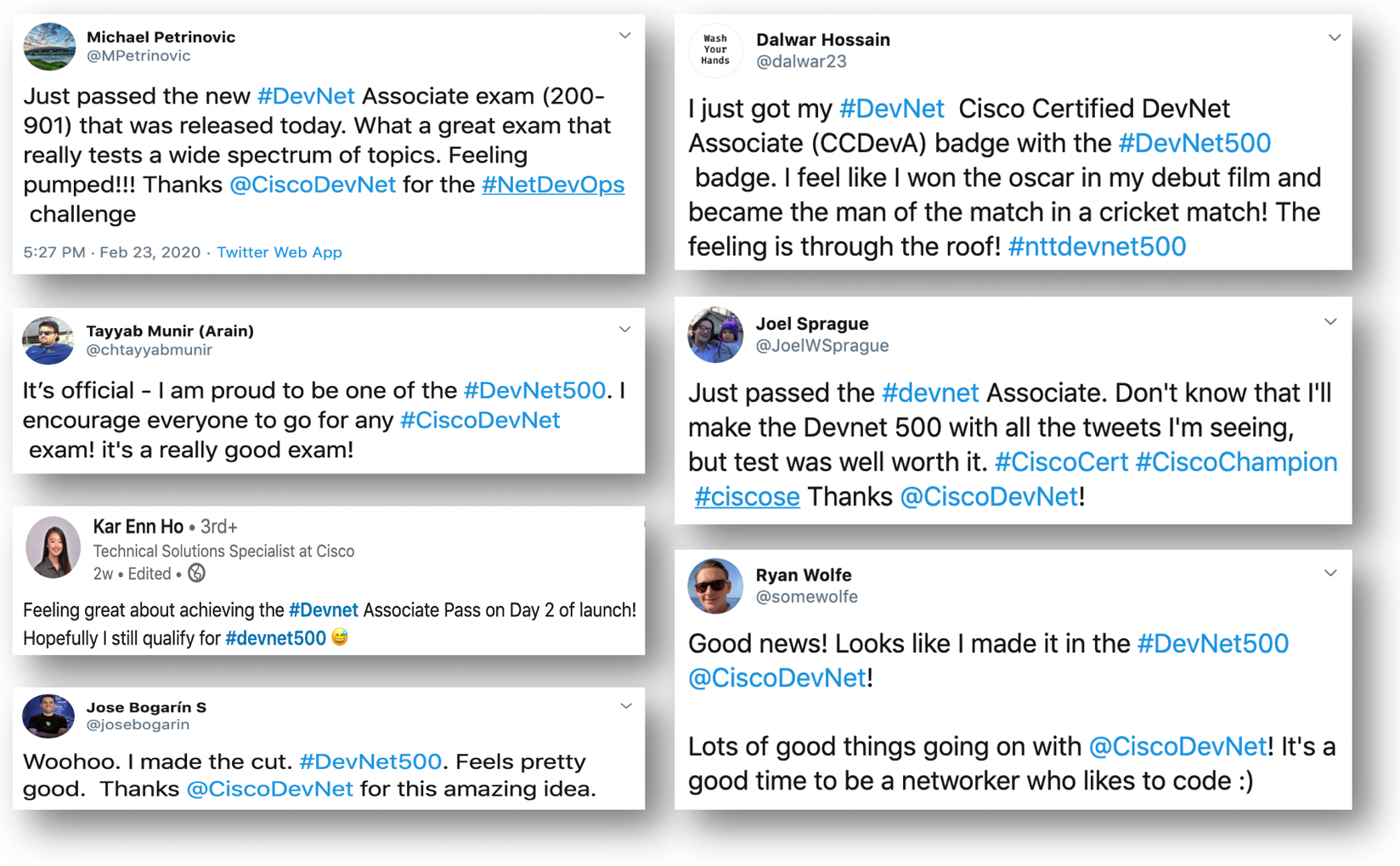The width and height of the screenshot is (1400, 866).
Task: Open the @CiscoDevNet mention in Joel's tweet
Action: pos(990,495)
